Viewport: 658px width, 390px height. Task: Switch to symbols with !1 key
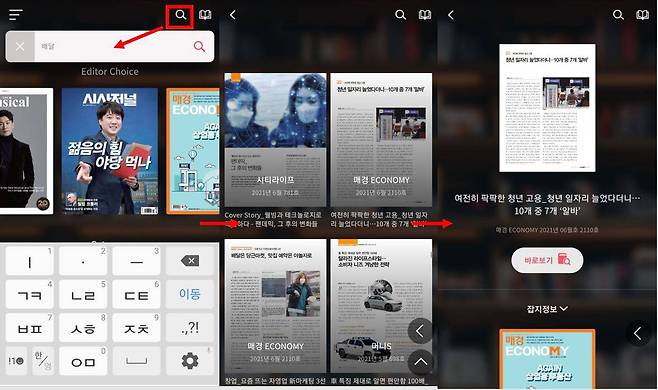16,361
